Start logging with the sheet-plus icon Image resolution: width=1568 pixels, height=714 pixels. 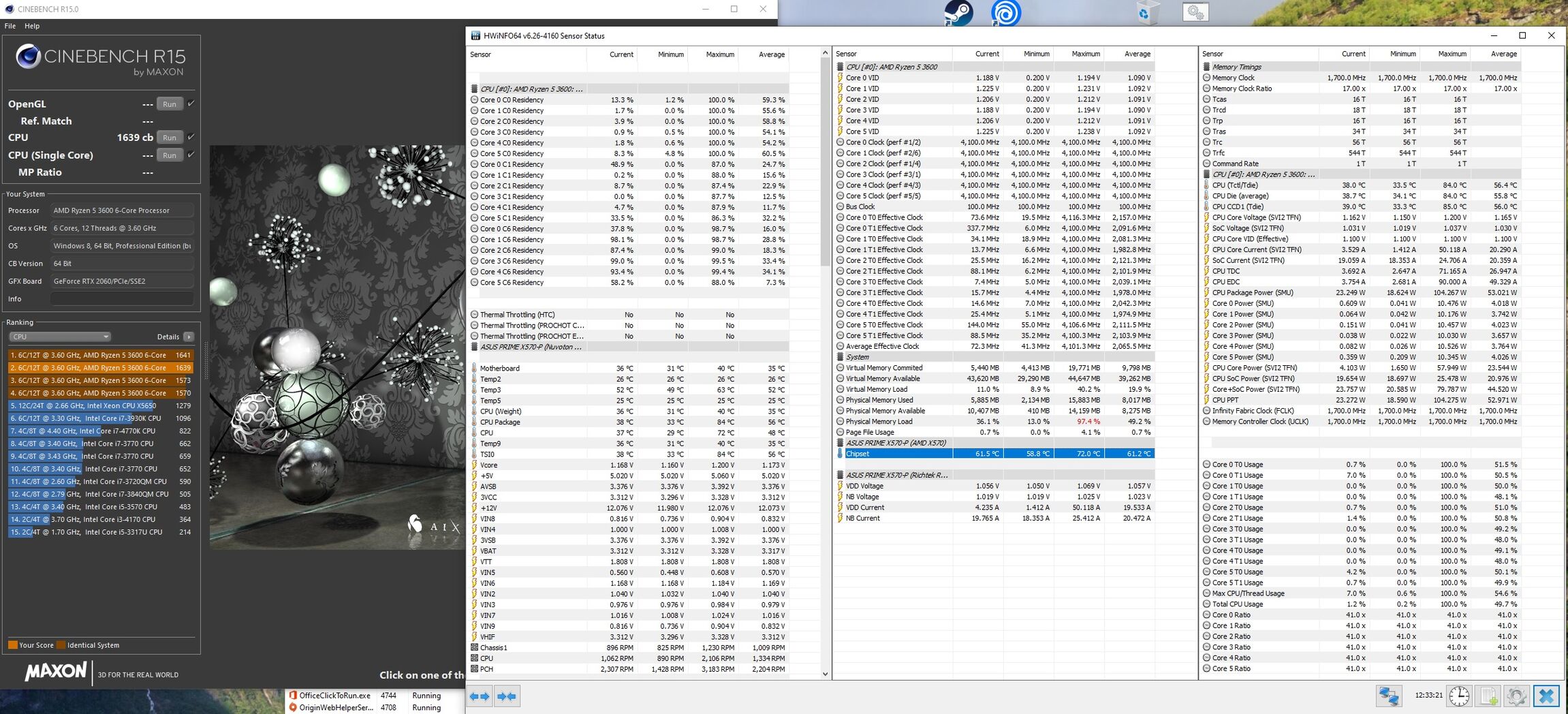coord(1488,696)
